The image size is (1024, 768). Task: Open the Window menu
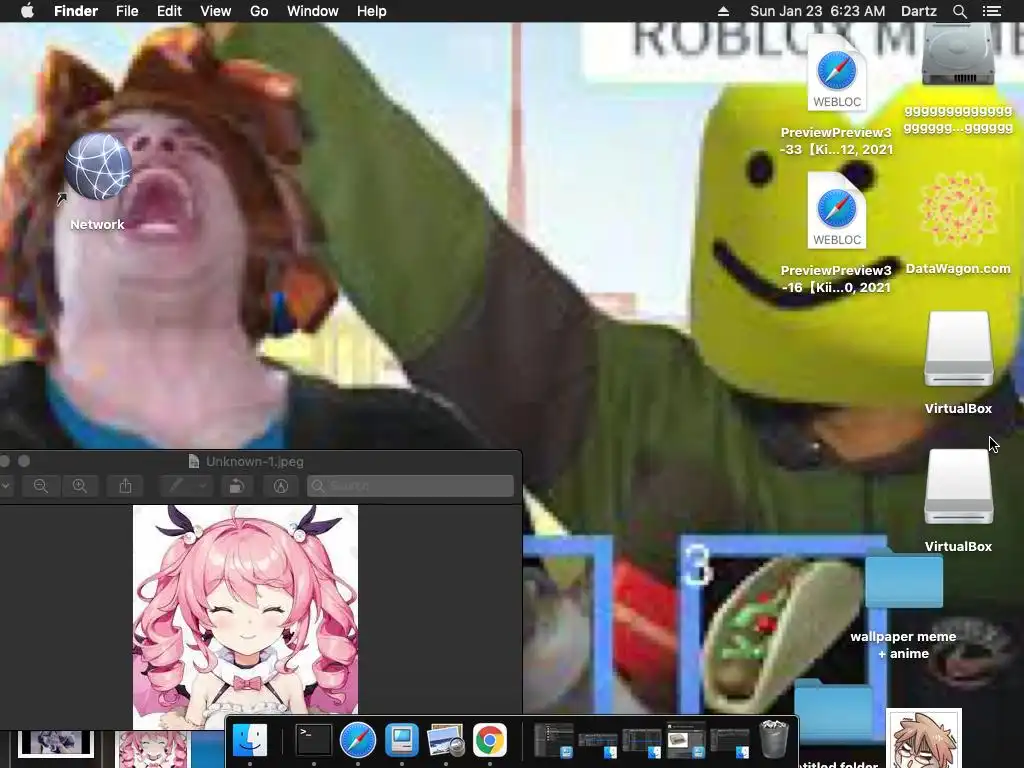click(x=313, y=11)
